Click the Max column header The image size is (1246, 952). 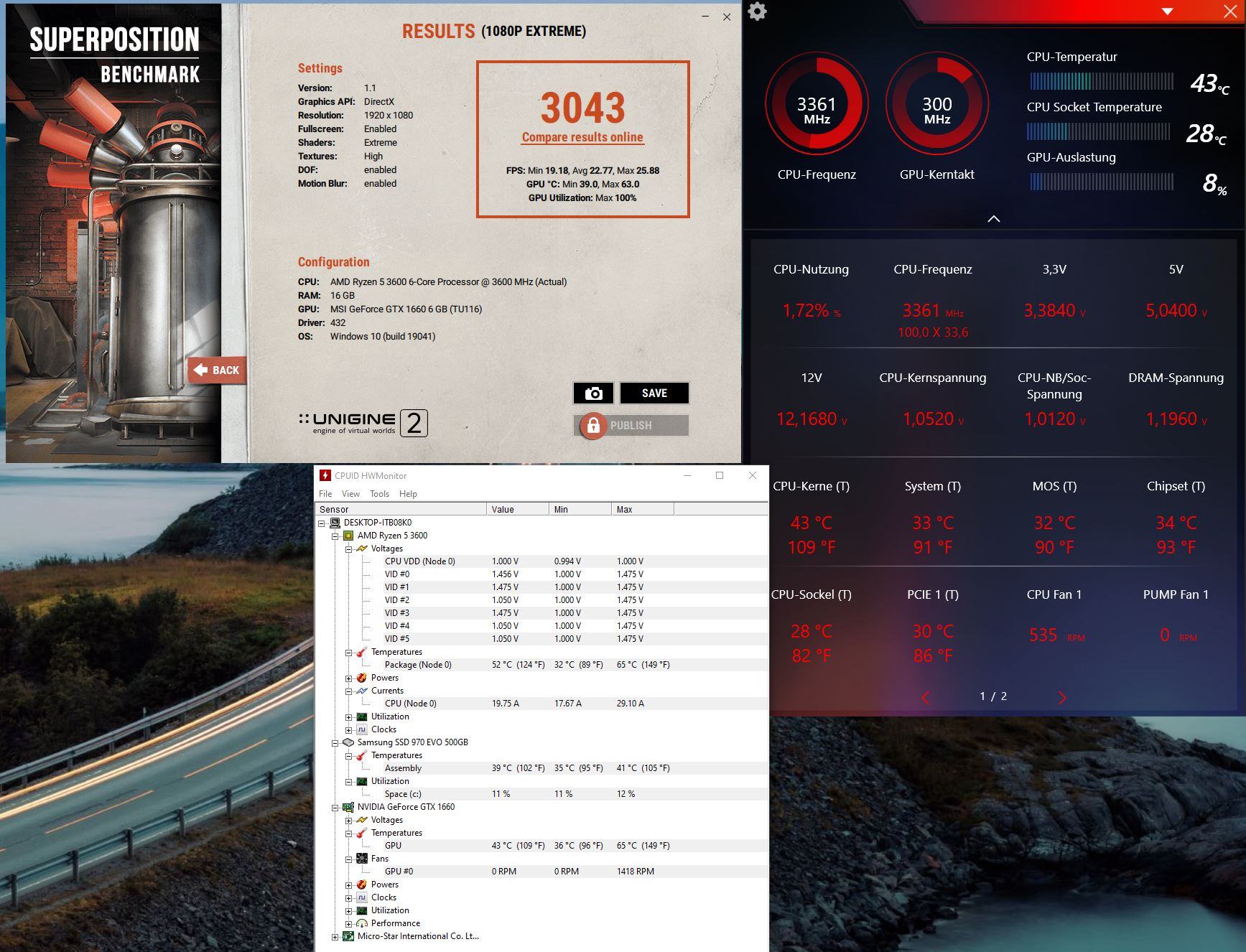[643, 509]
